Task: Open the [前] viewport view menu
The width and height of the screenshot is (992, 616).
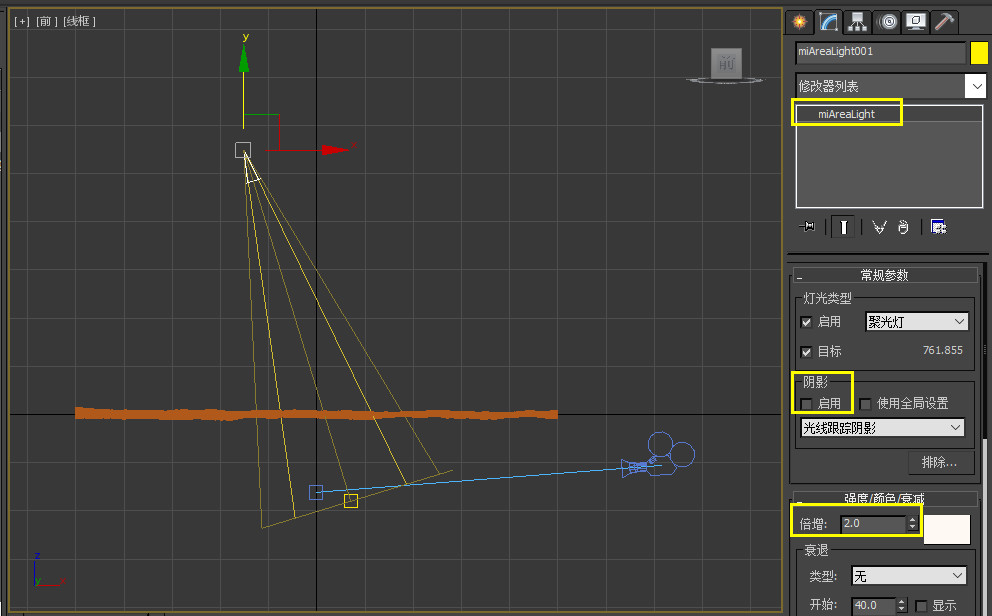Action: tap(47, 22)
